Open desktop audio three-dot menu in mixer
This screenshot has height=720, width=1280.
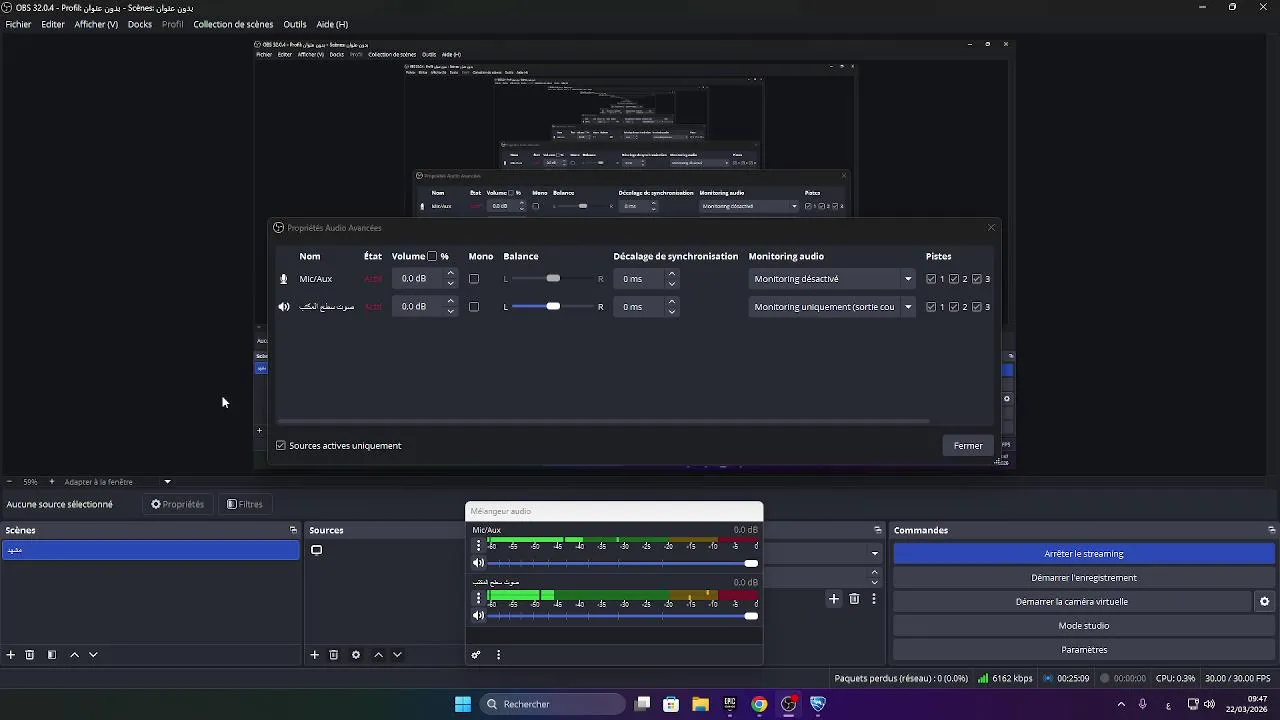tap(478, 598)
